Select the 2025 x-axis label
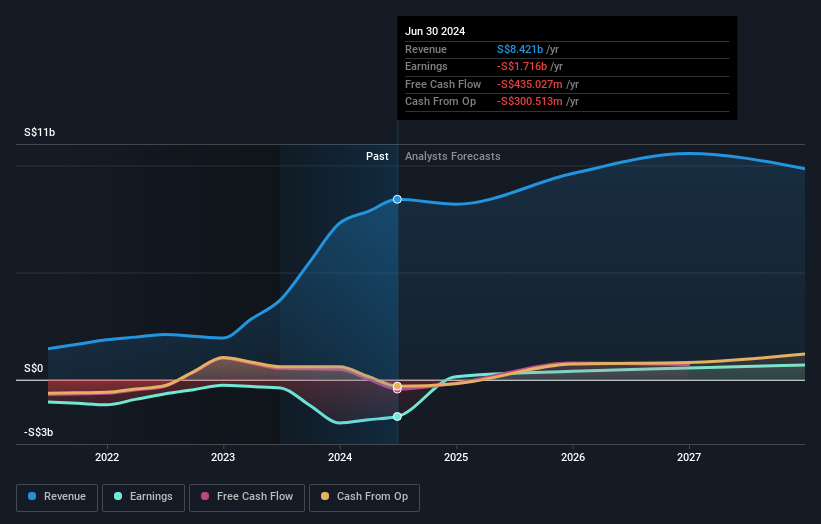 coord(456,458)
